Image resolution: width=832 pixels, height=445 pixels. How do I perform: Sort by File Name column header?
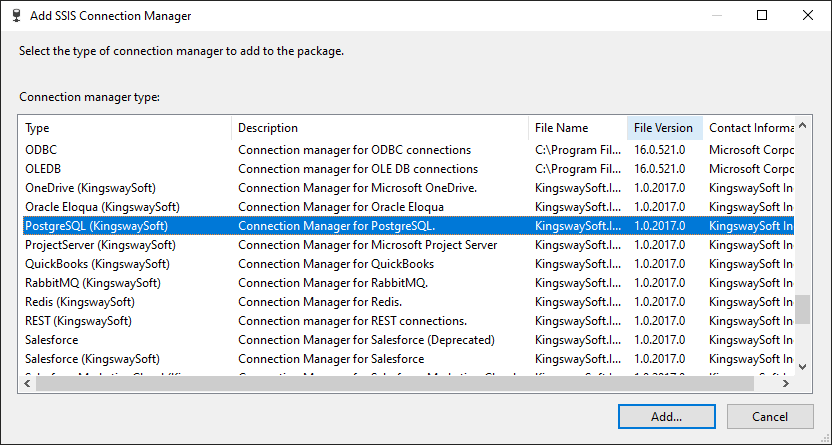pos(578,128)
